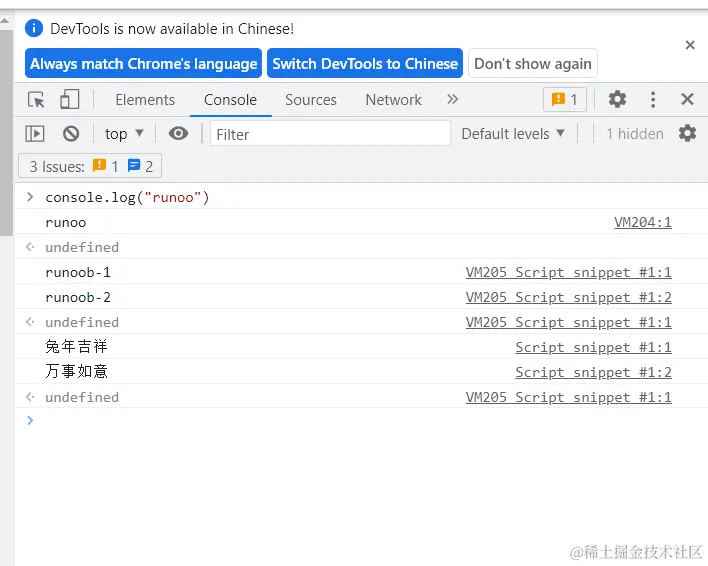708x566 pixels.
Task: Open console settings gear beside 1 hidden
Action: [x=687, y=133]
